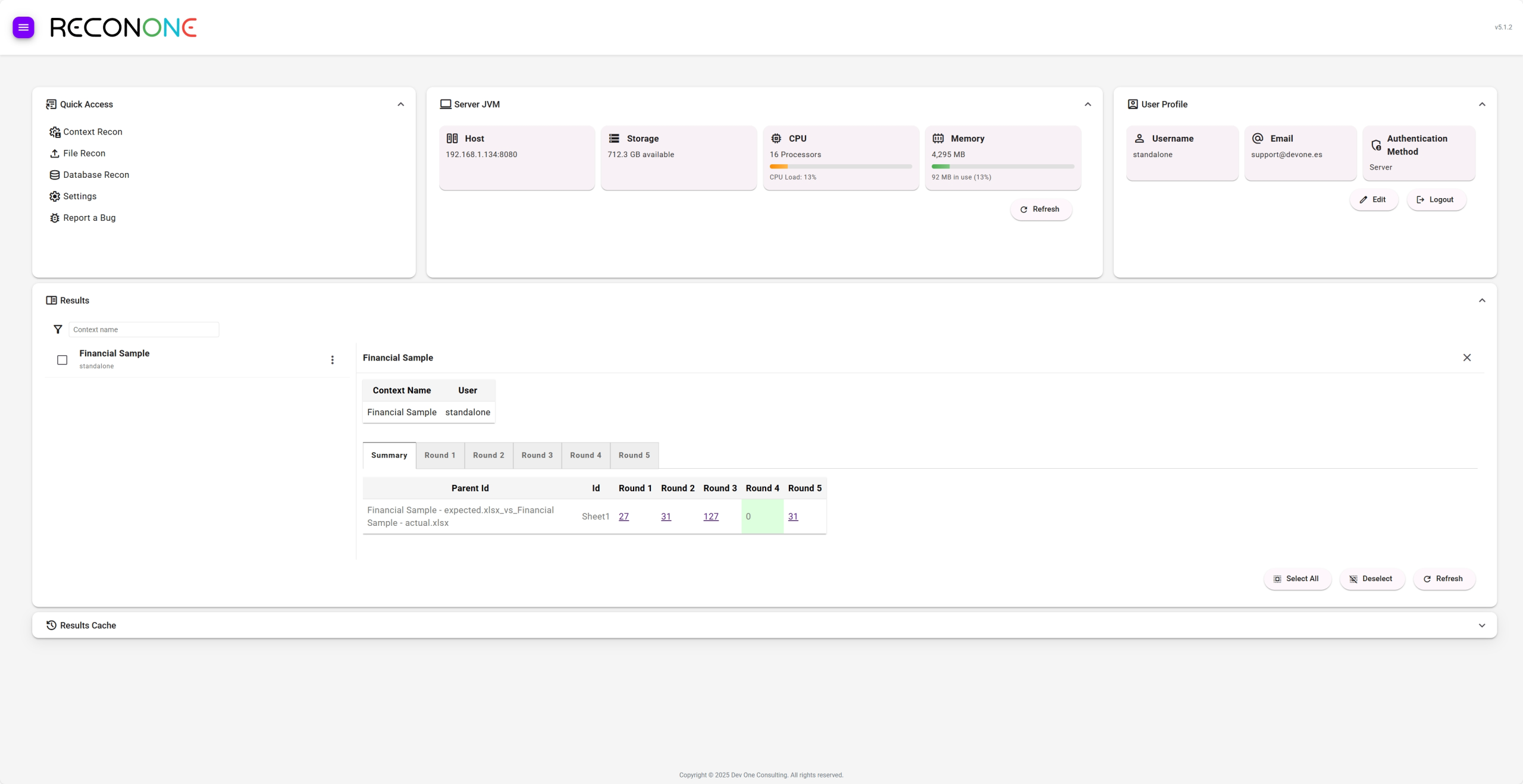Click the Select All results button
Screen dimensions: 1523x784
coord(1296,579)
